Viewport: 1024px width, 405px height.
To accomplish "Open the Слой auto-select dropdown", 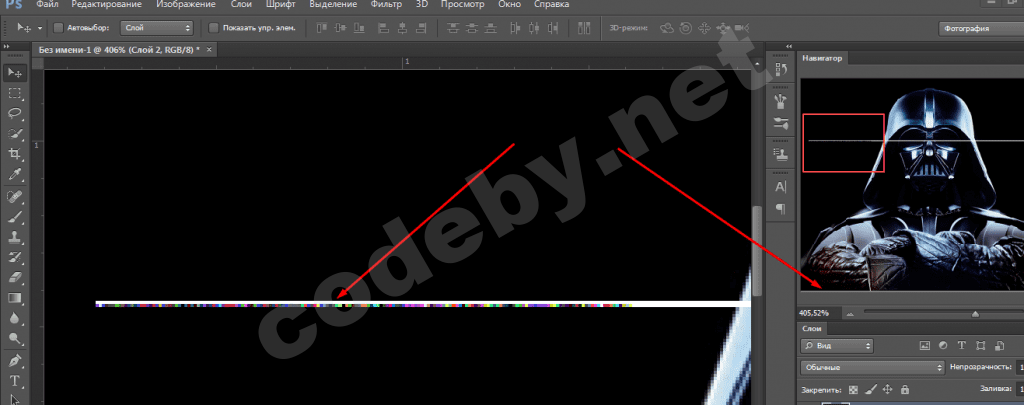I will click(x=157, y=28).
